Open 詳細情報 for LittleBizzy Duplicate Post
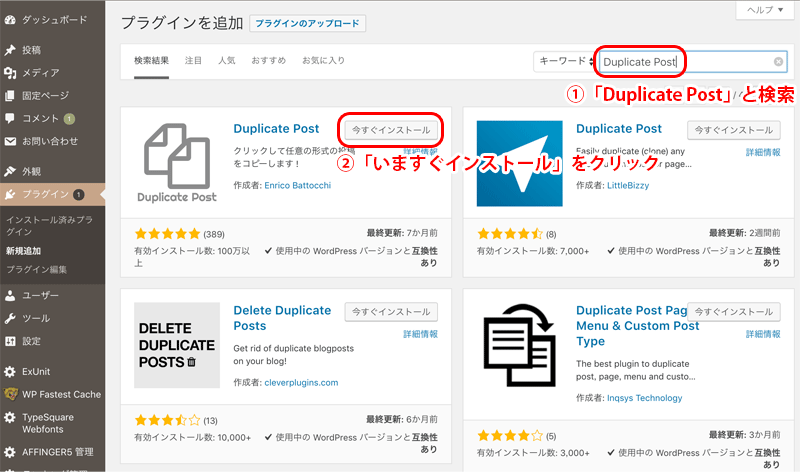 (x=763, y=152)
